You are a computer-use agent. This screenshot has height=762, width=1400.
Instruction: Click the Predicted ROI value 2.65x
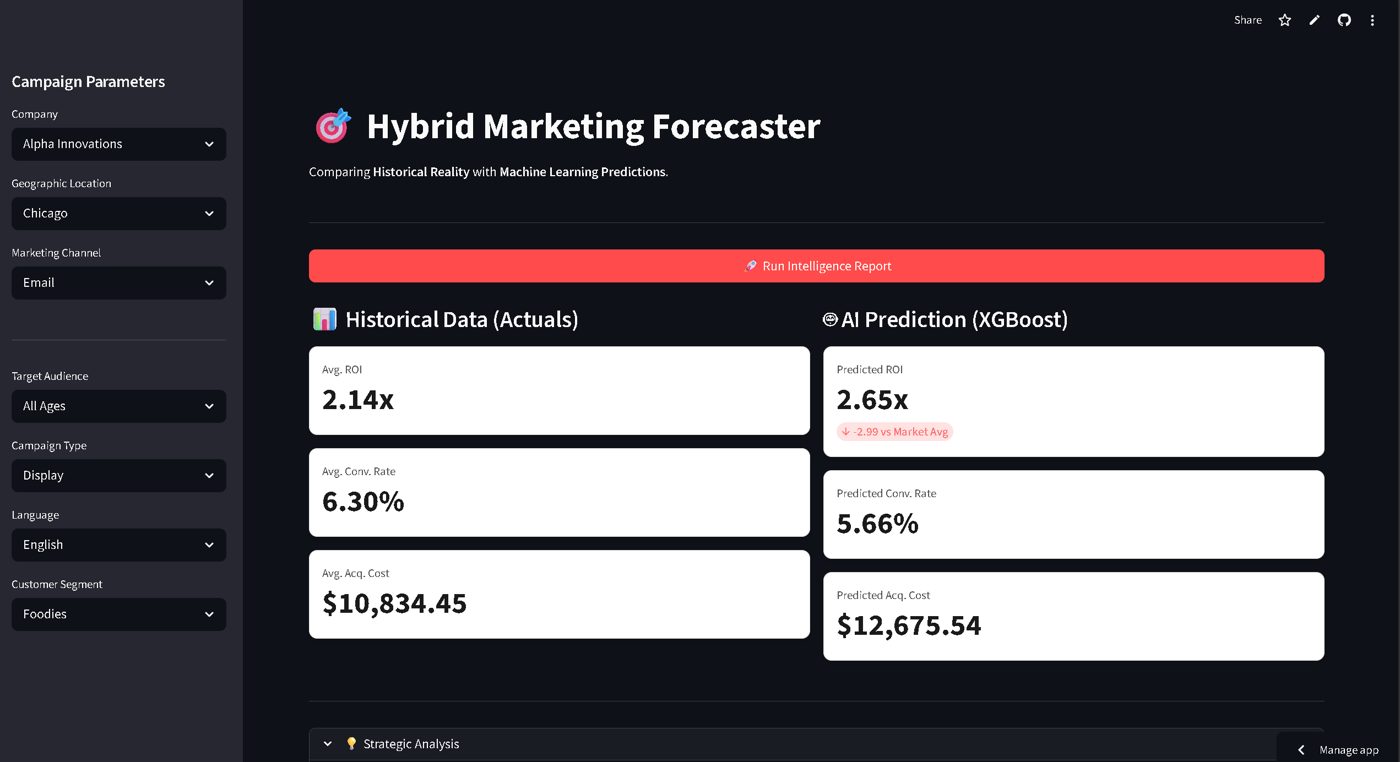pos(872,400)
